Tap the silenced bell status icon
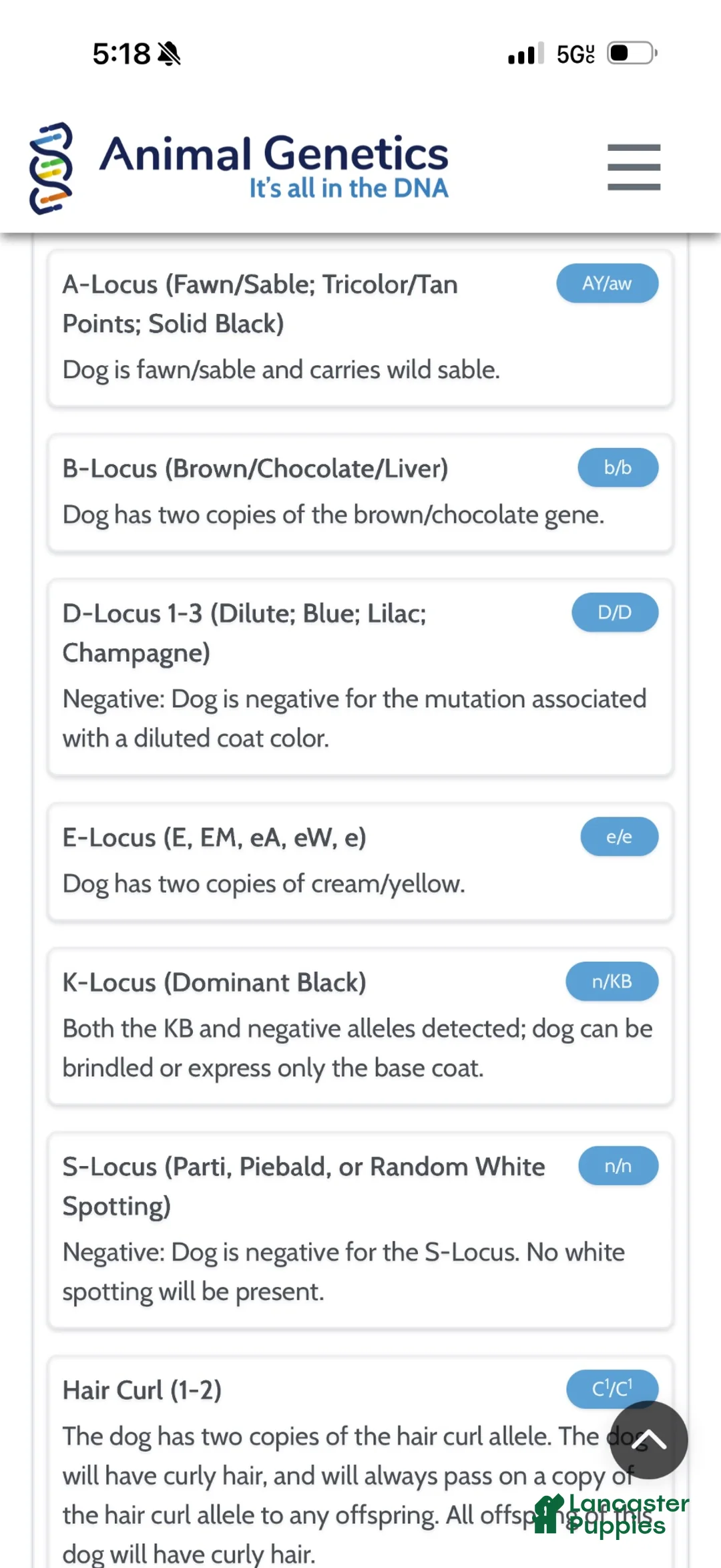 click(x=170, y=53)
